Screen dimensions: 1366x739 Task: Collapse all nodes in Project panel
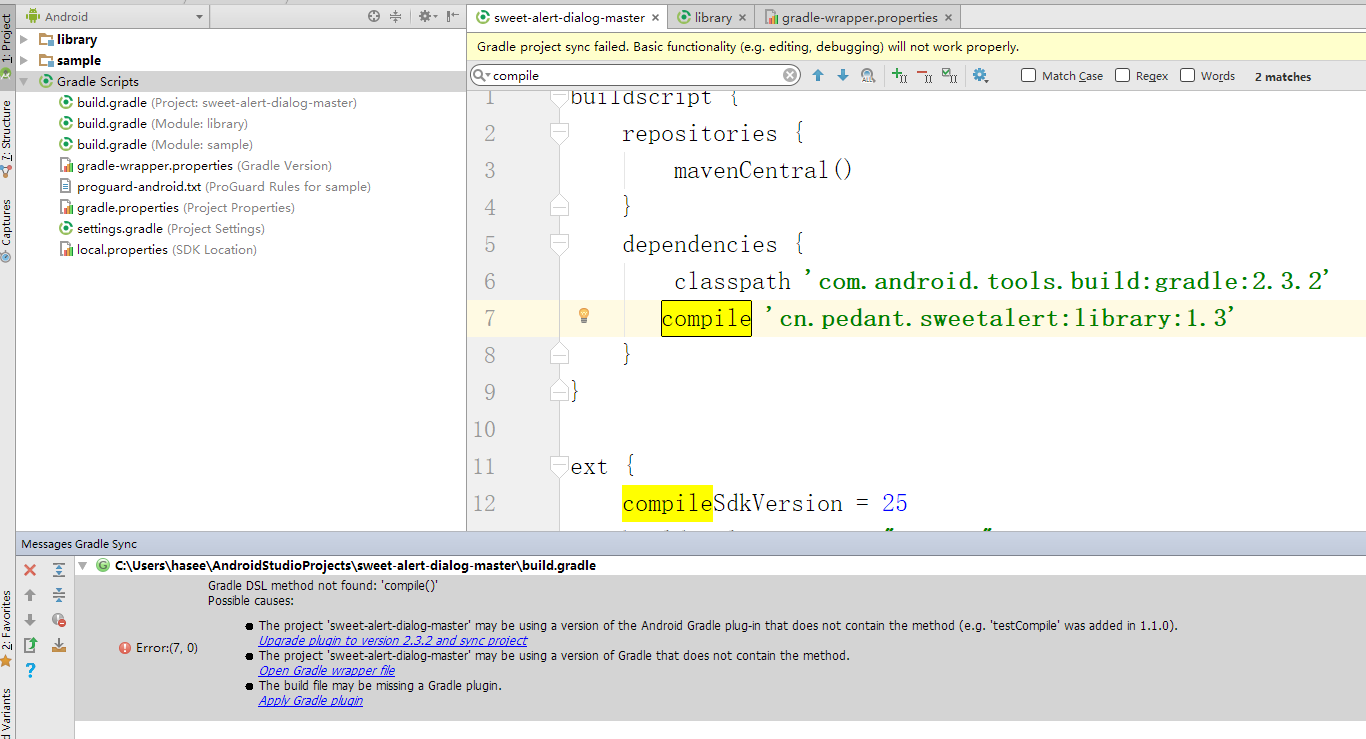396,16
